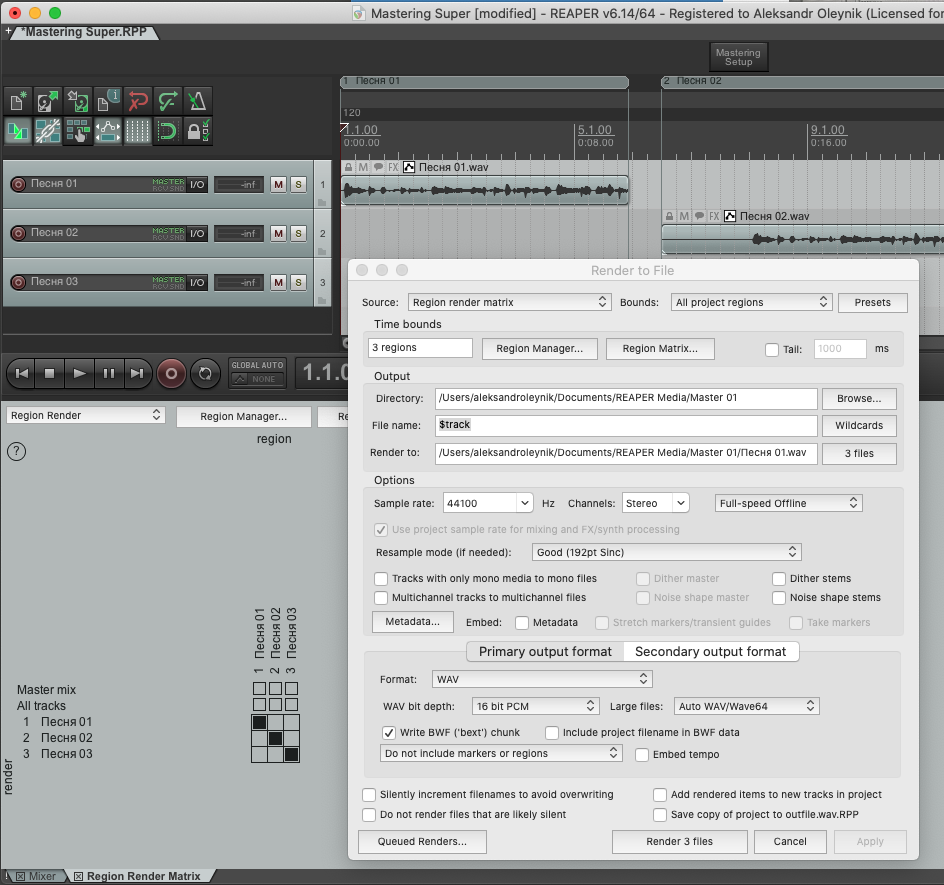This screenshot has width=944, height=885.
Task: Open Format dropdown set to WAV
Action: 542,679
